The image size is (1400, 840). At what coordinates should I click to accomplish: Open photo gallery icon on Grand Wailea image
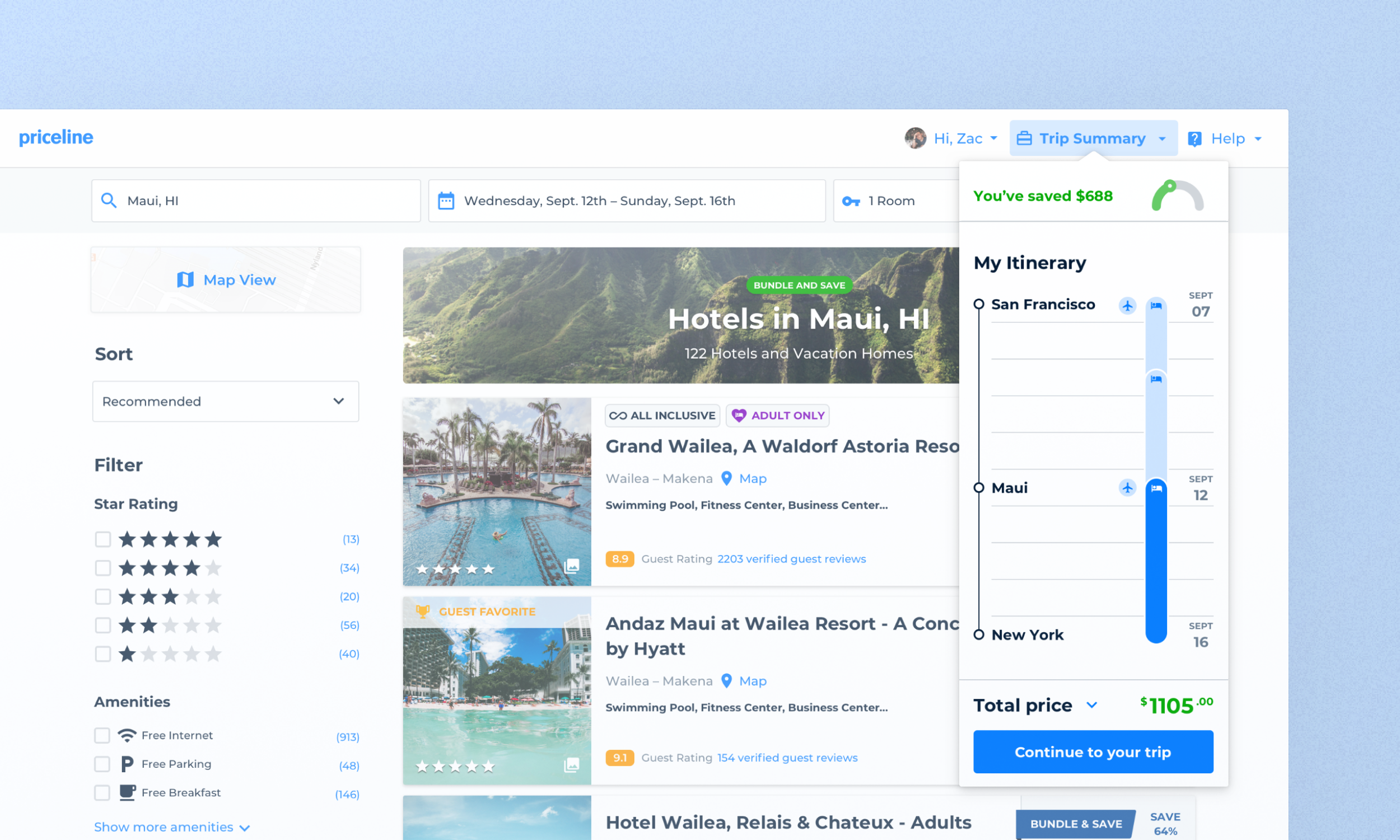click(572, 566)
